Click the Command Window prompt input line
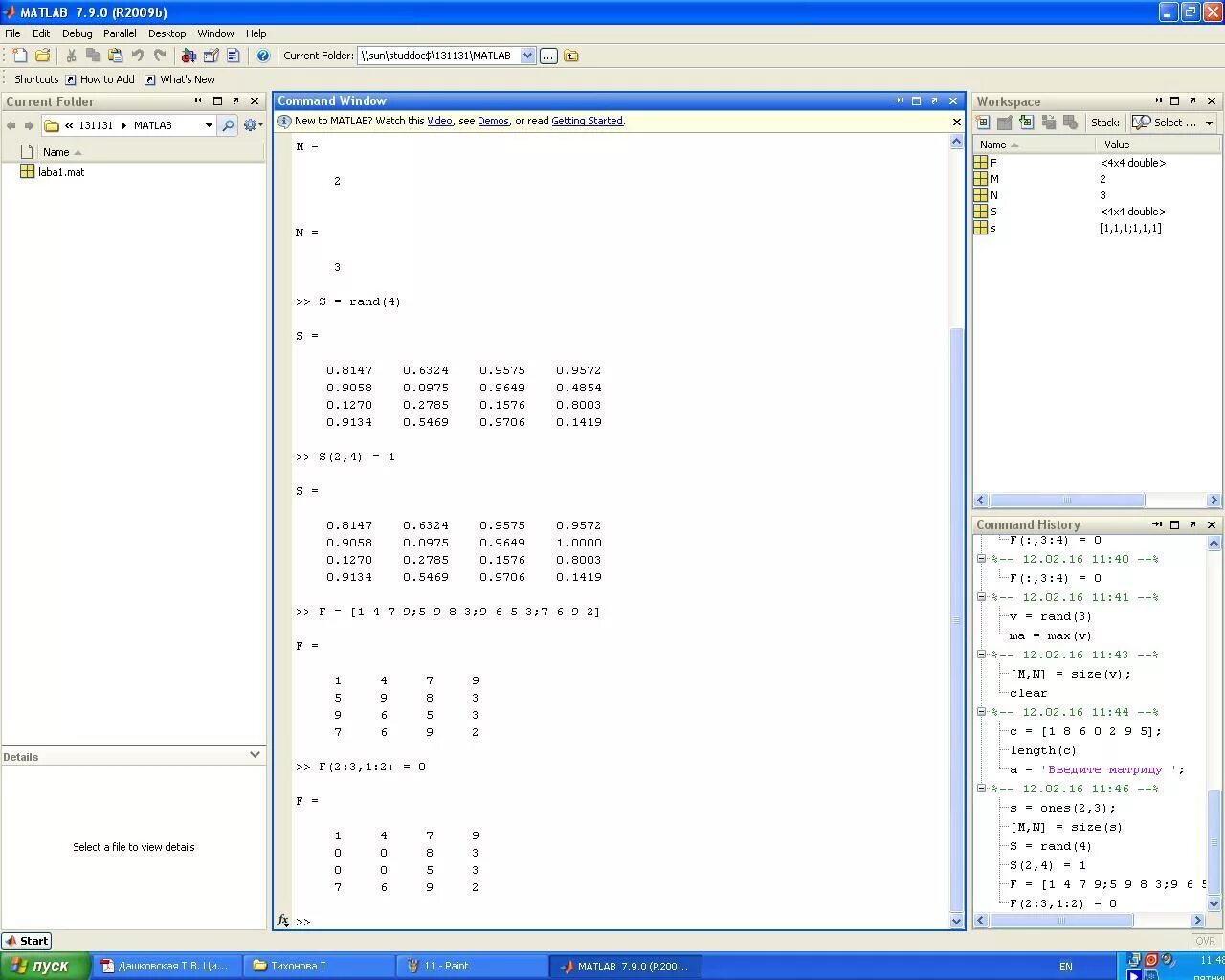Screen dimensions: 1225x980 pyautogui.click(x=622, y=922)
